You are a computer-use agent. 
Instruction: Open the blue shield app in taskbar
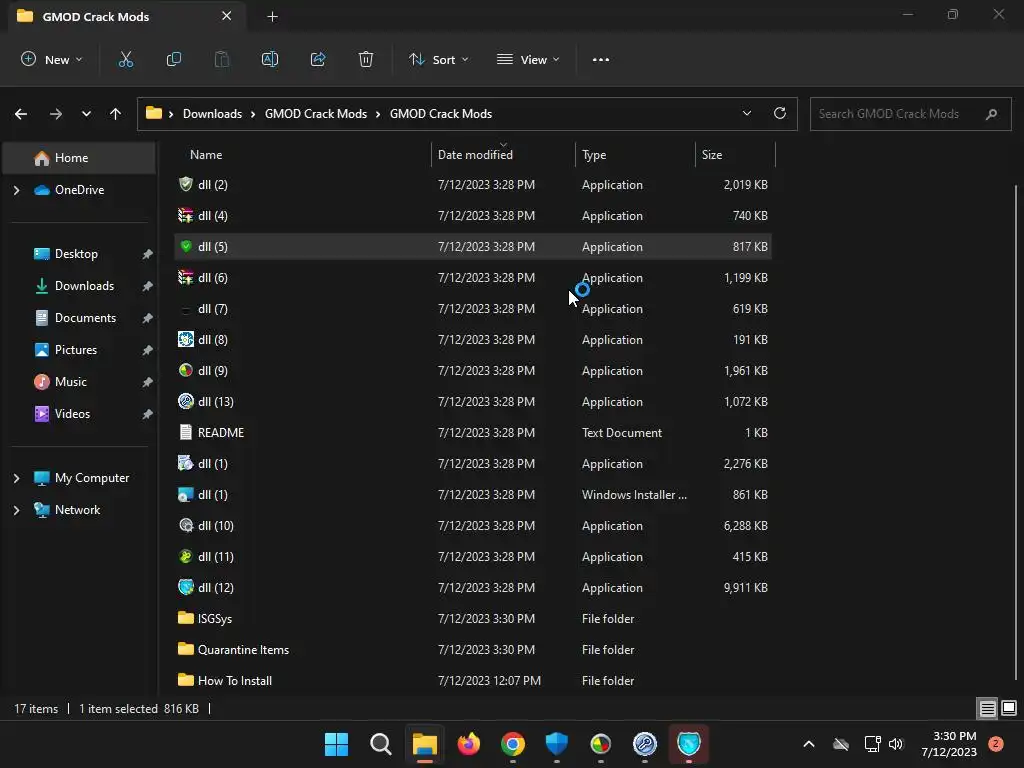tap(556, 744)
